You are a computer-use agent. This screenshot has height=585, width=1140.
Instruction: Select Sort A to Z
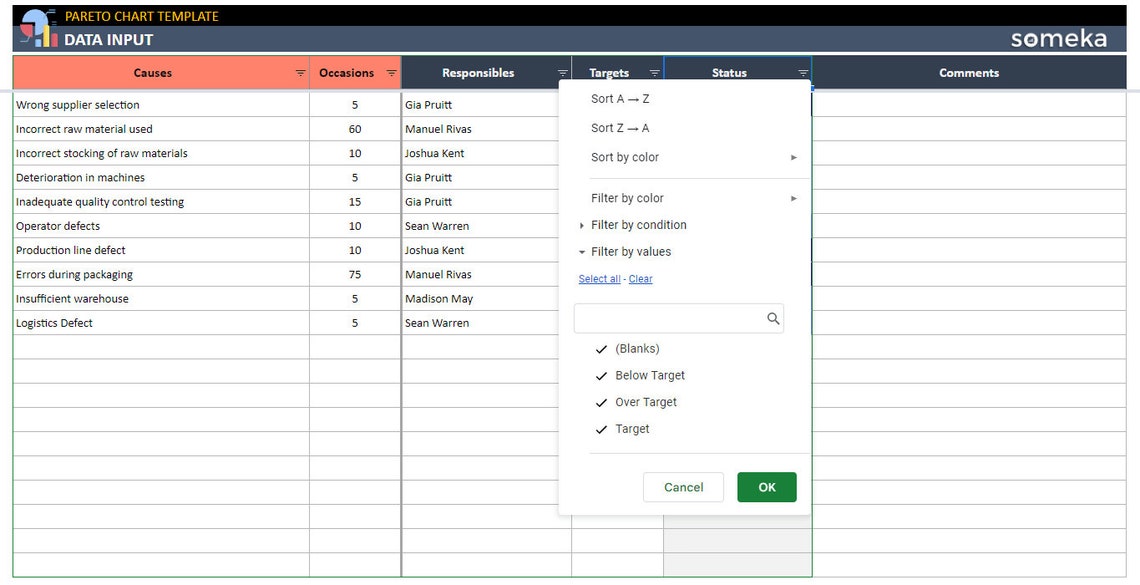[x=621, y=98]
